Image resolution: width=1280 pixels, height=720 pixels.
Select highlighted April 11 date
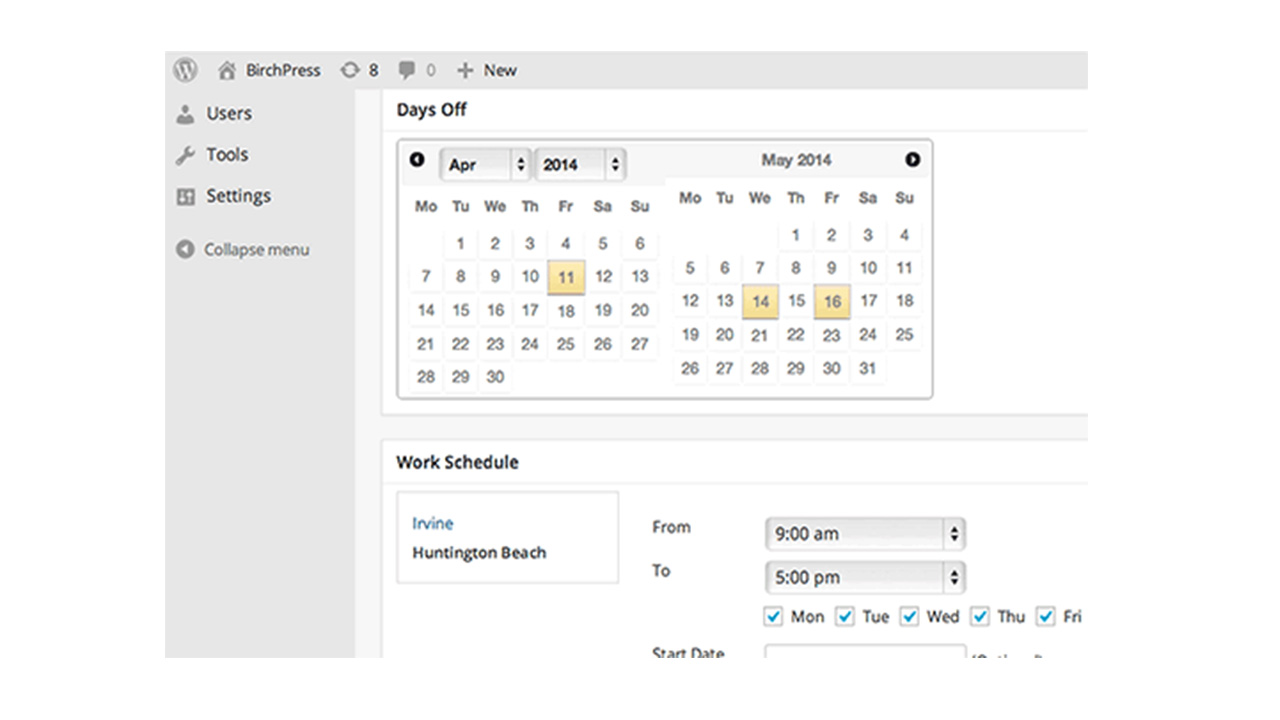point(566,277)
